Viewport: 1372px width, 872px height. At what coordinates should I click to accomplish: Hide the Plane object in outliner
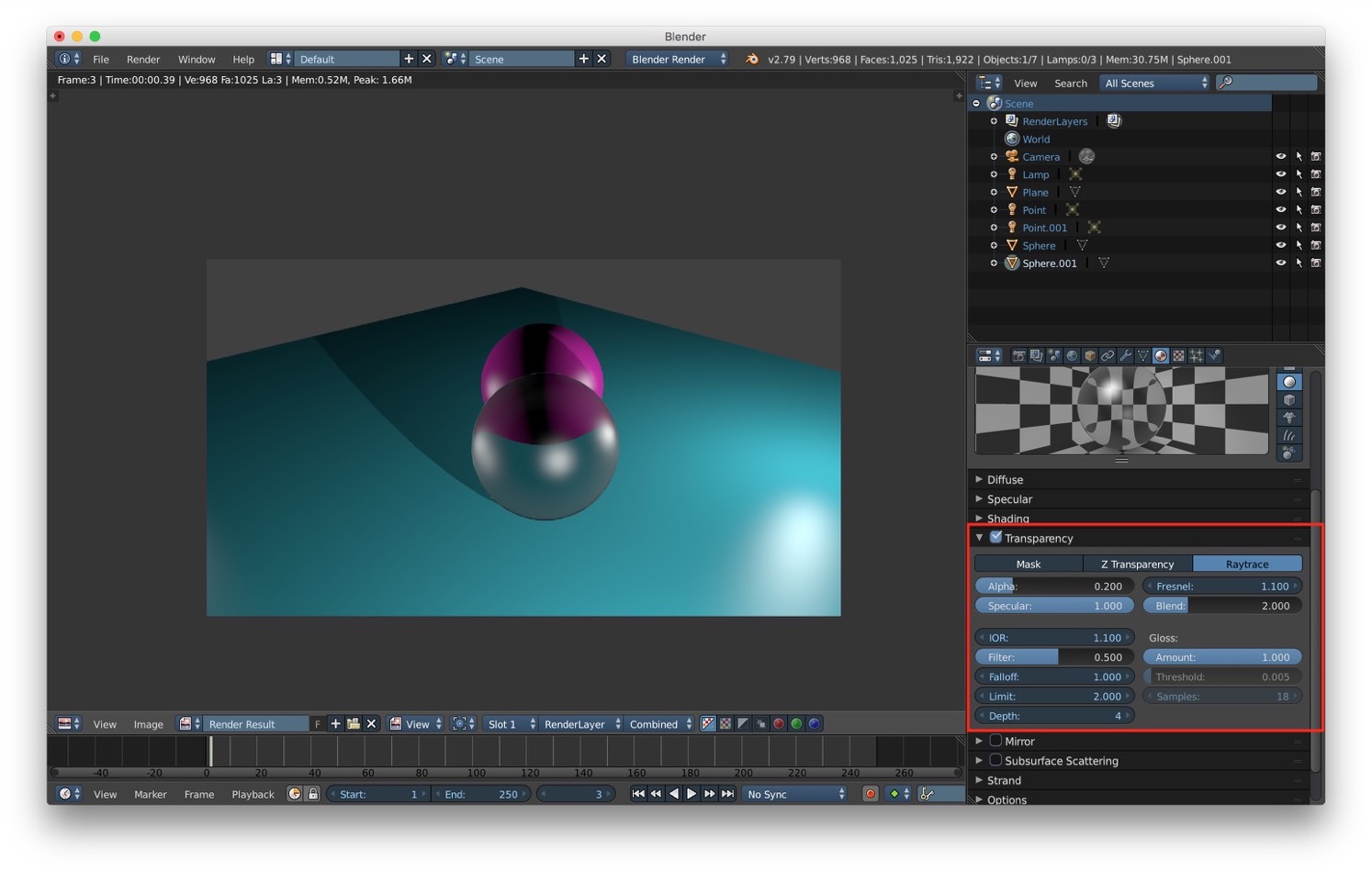click(1280, 192)
